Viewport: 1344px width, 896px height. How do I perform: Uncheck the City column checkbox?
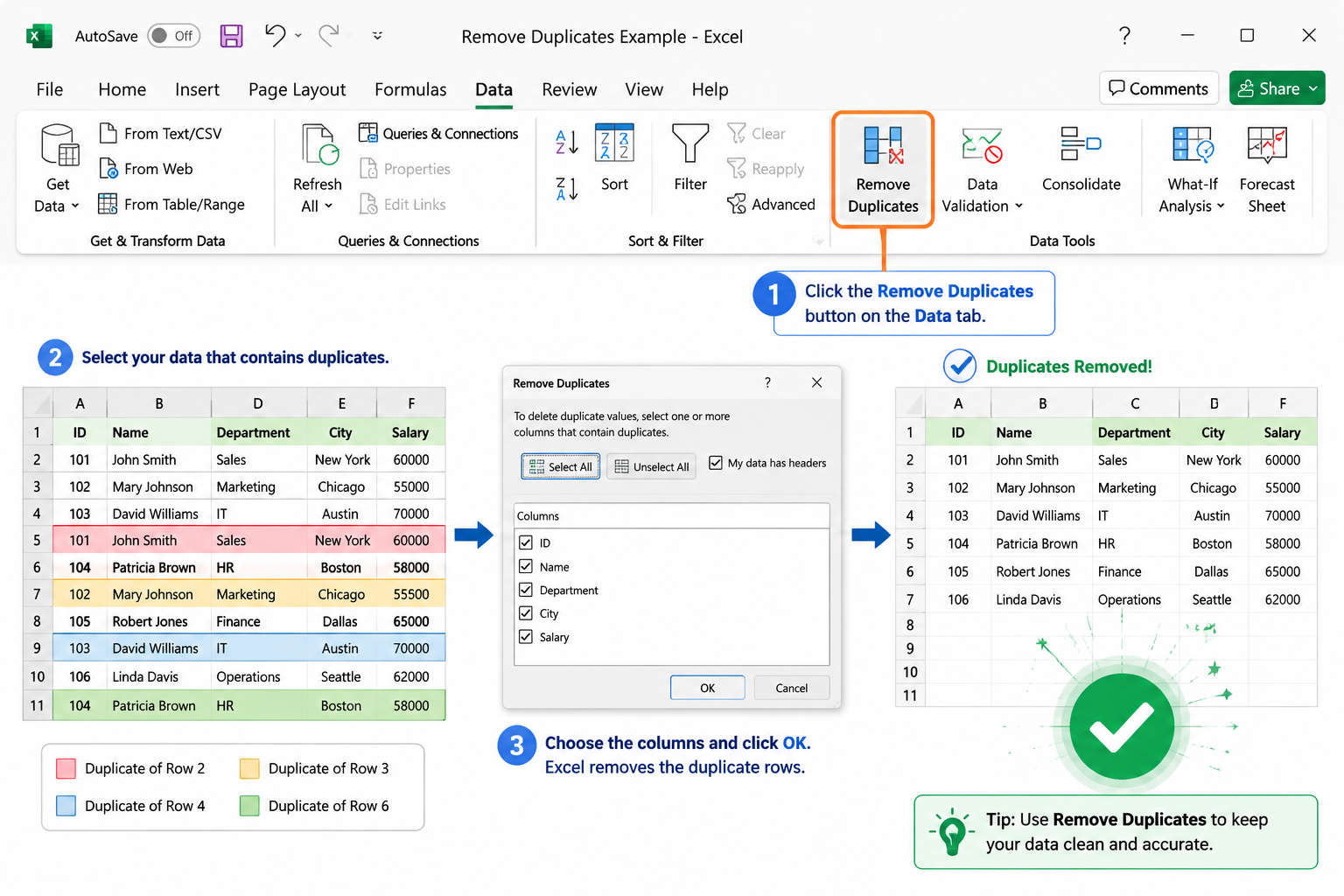click(526, 613)
